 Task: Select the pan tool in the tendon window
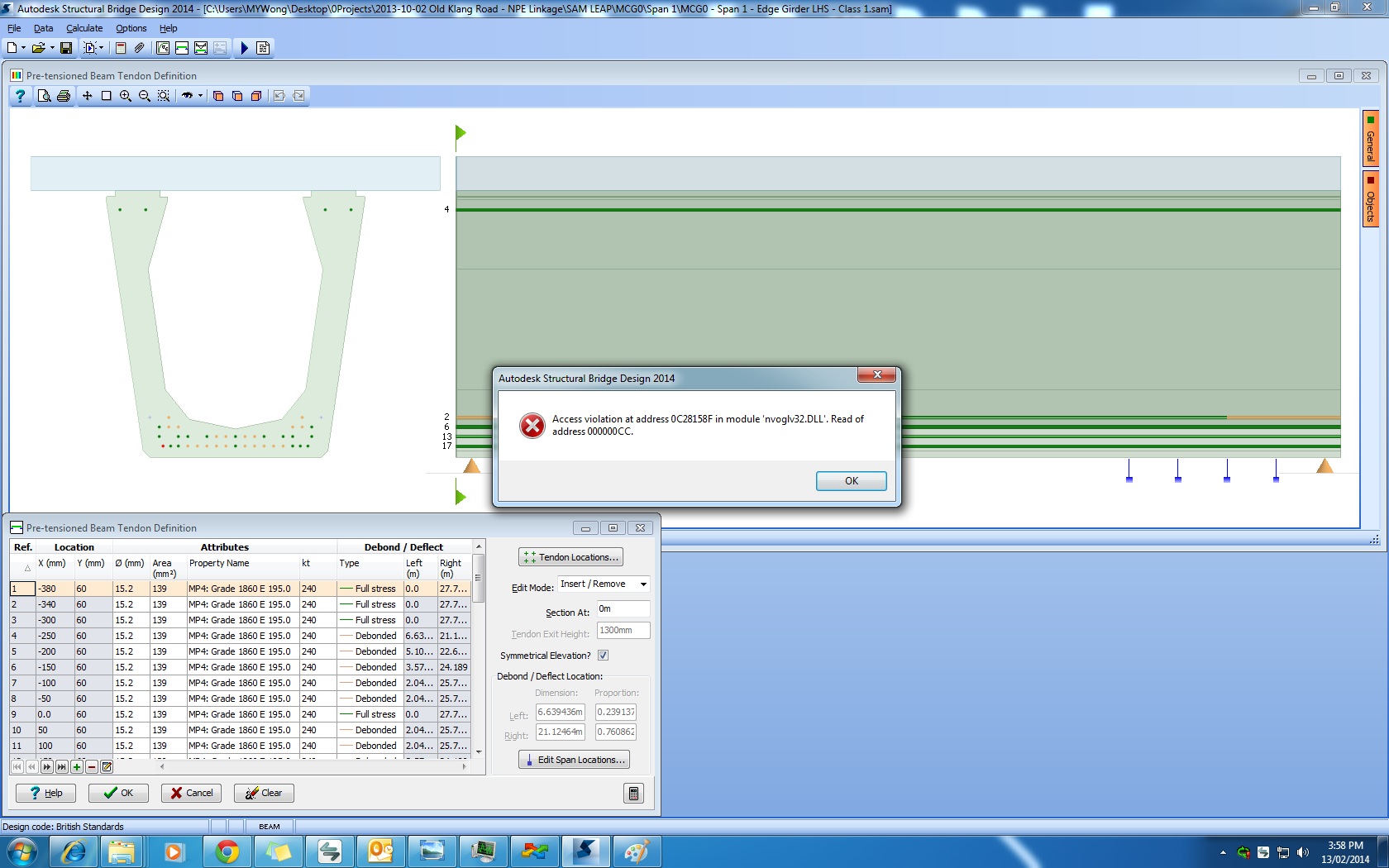click(87, 96)
